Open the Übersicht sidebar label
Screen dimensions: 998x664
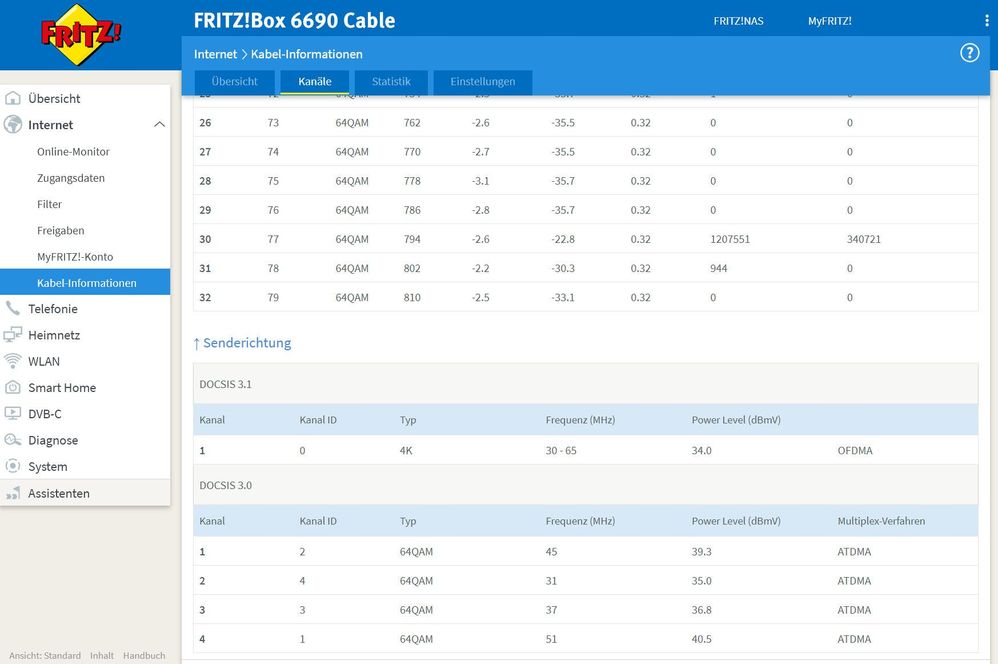[x=54, y=99]
